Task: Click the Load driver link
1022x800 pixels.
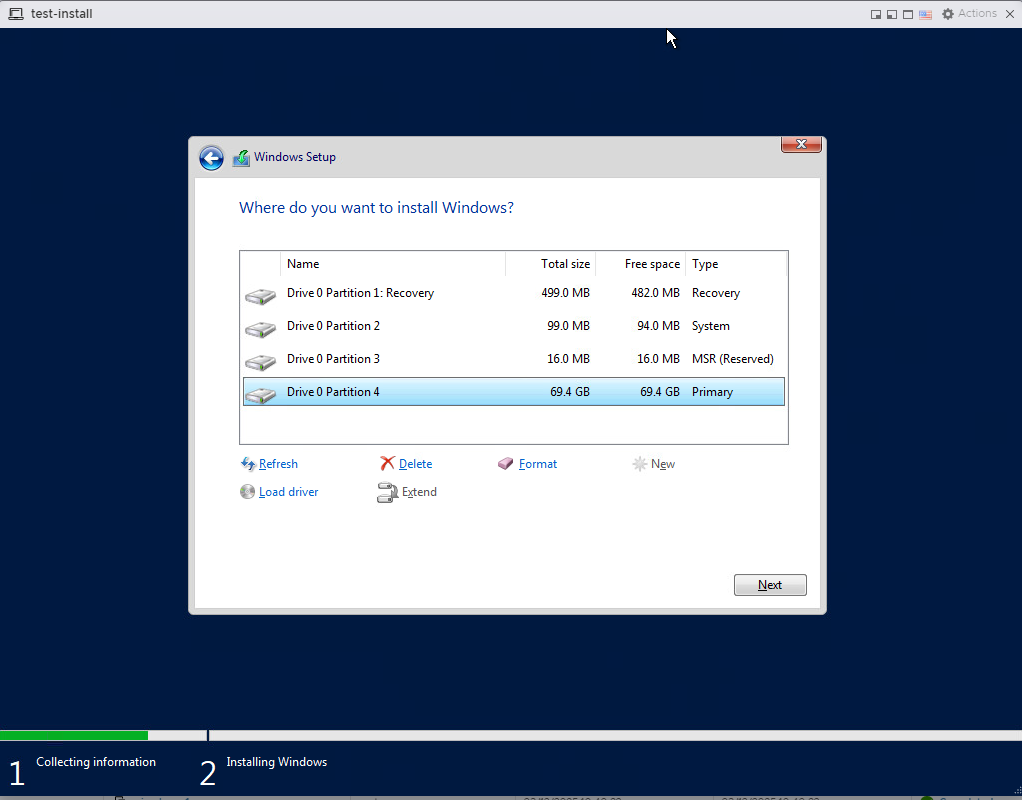Action: [x=289, y=492]
